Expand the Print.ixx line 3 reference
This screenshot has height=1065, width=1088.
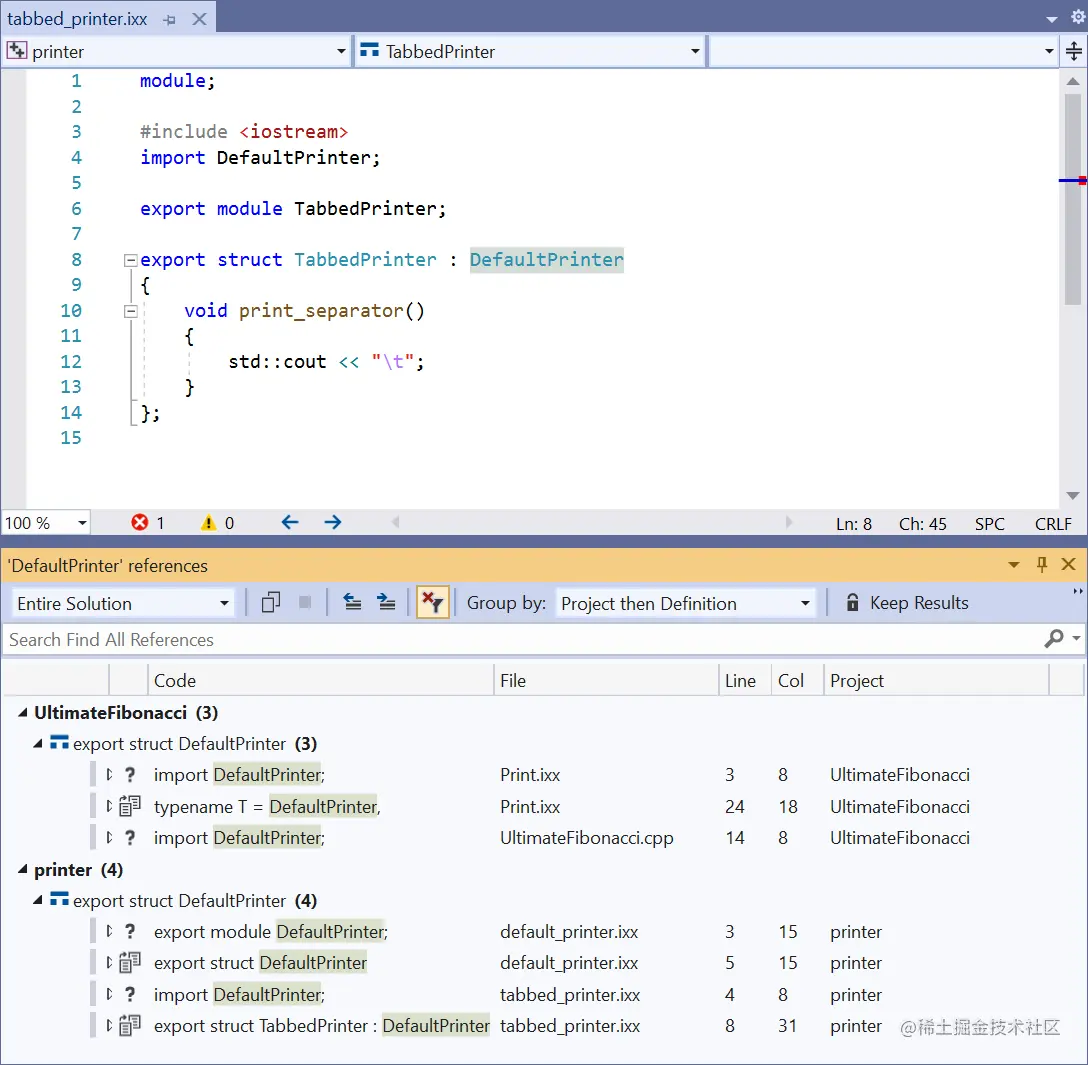tap(109, 774)
